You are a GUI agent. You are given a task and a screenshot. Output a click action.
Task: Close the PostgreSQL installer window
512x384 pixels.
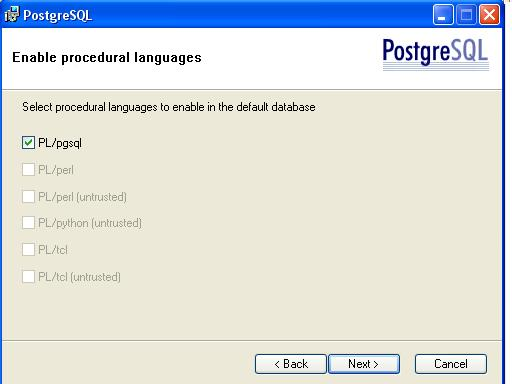[489, 15]
